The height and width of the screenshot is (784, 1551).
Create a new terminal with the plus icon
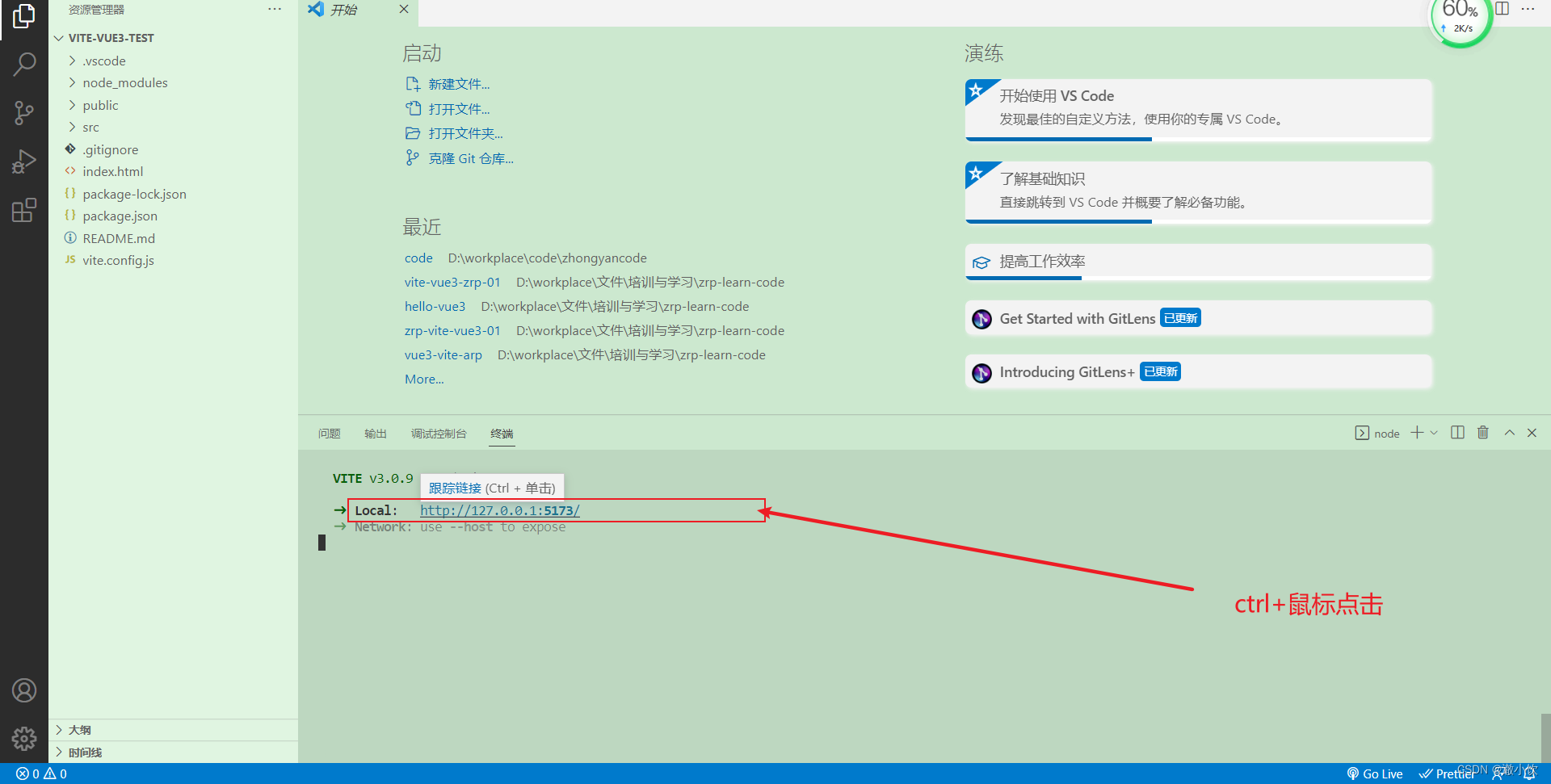pyautogui.click(x=1416, y=433)
